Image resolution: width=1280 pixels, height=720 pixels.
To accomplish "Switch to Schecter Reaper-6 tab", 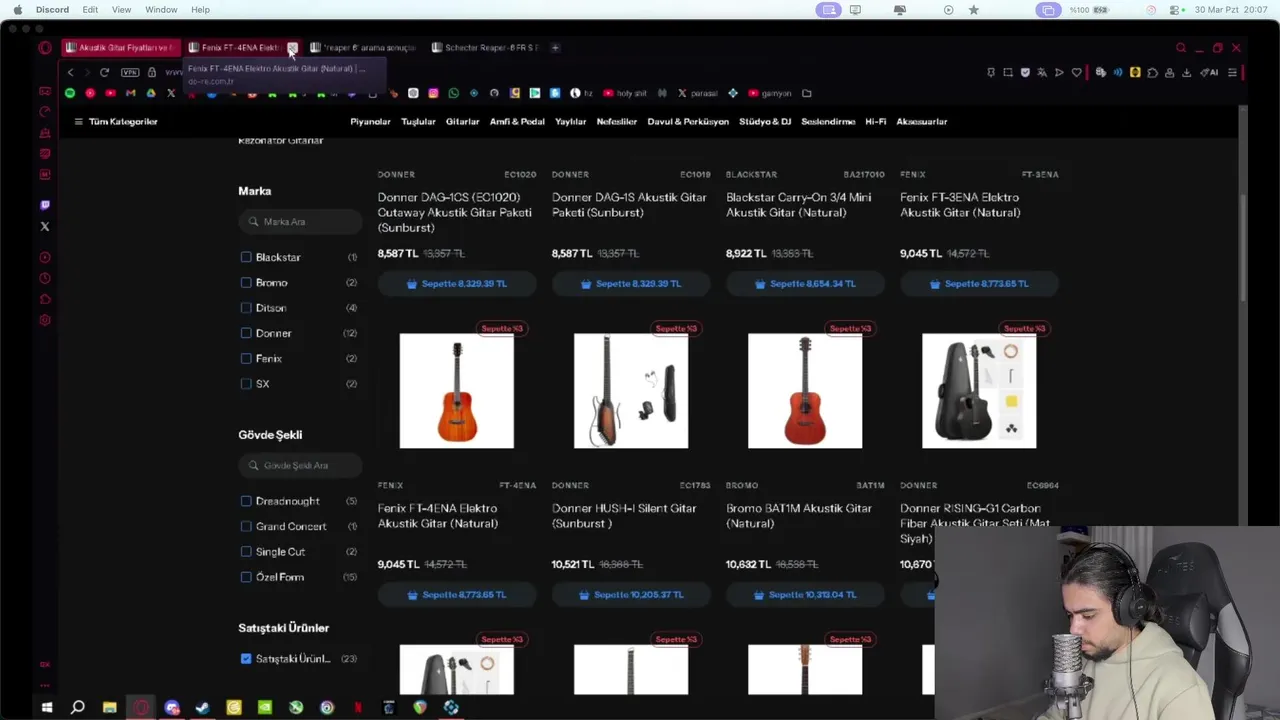I will 484,47.
